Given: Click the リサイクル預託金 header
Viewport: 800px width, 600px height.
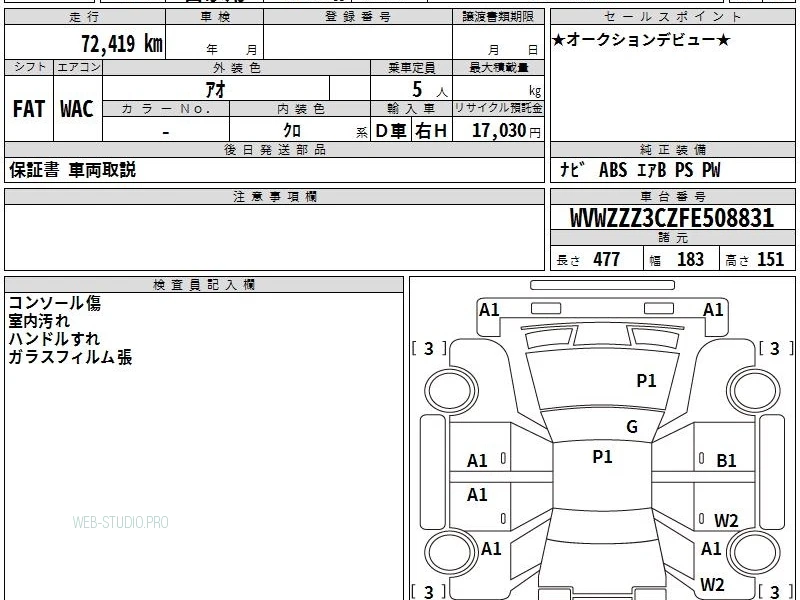Looking at the screenshot, I should (x=498, y=108).
